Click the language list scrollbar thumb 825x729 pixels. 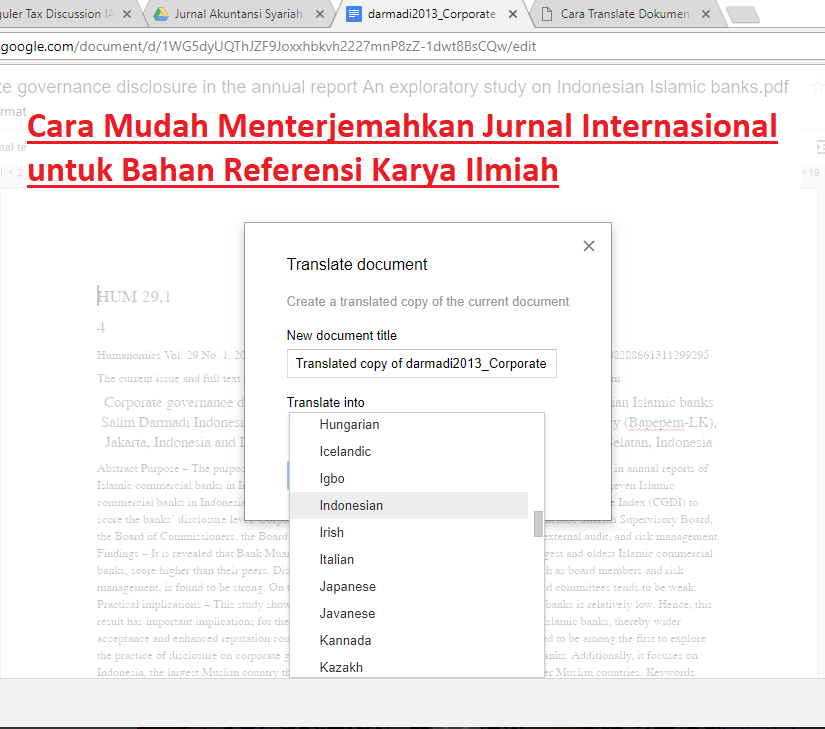coord(538,524)
